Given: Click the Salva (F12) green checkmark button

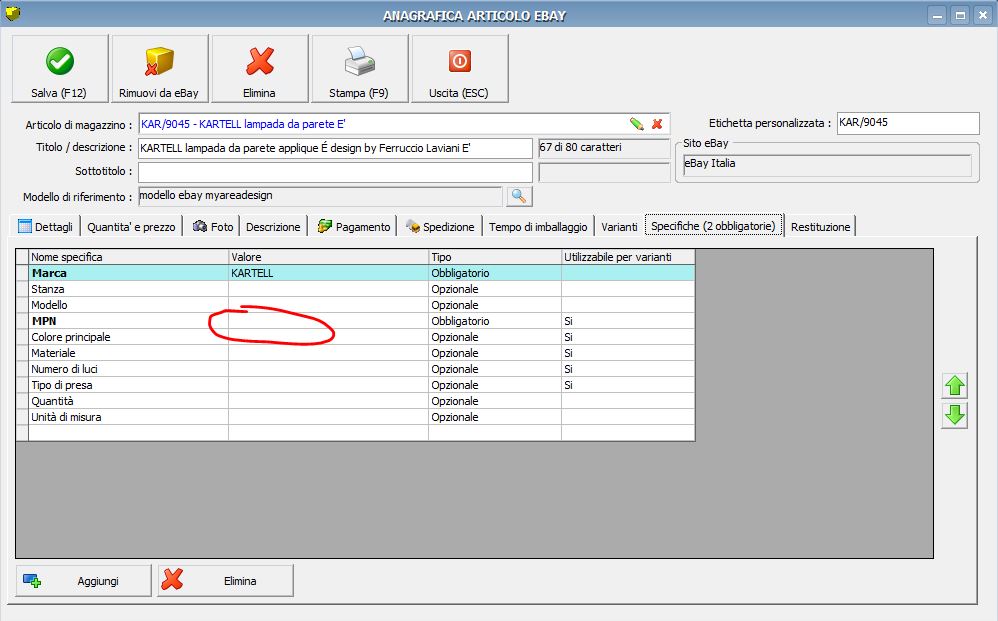Looking at the screenshot, I should click(60, 69).
